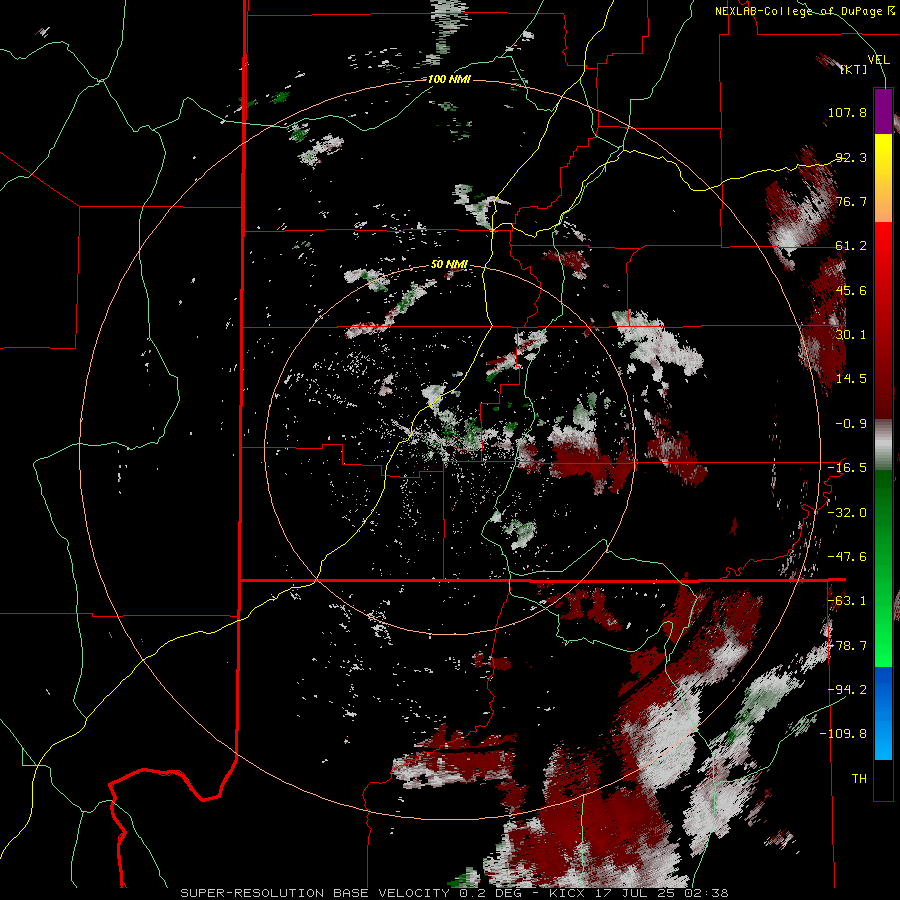The width and height of the screenshot is (900, 900).
Task: Pick the green inbound velocity segment
Action: point(883,568)
